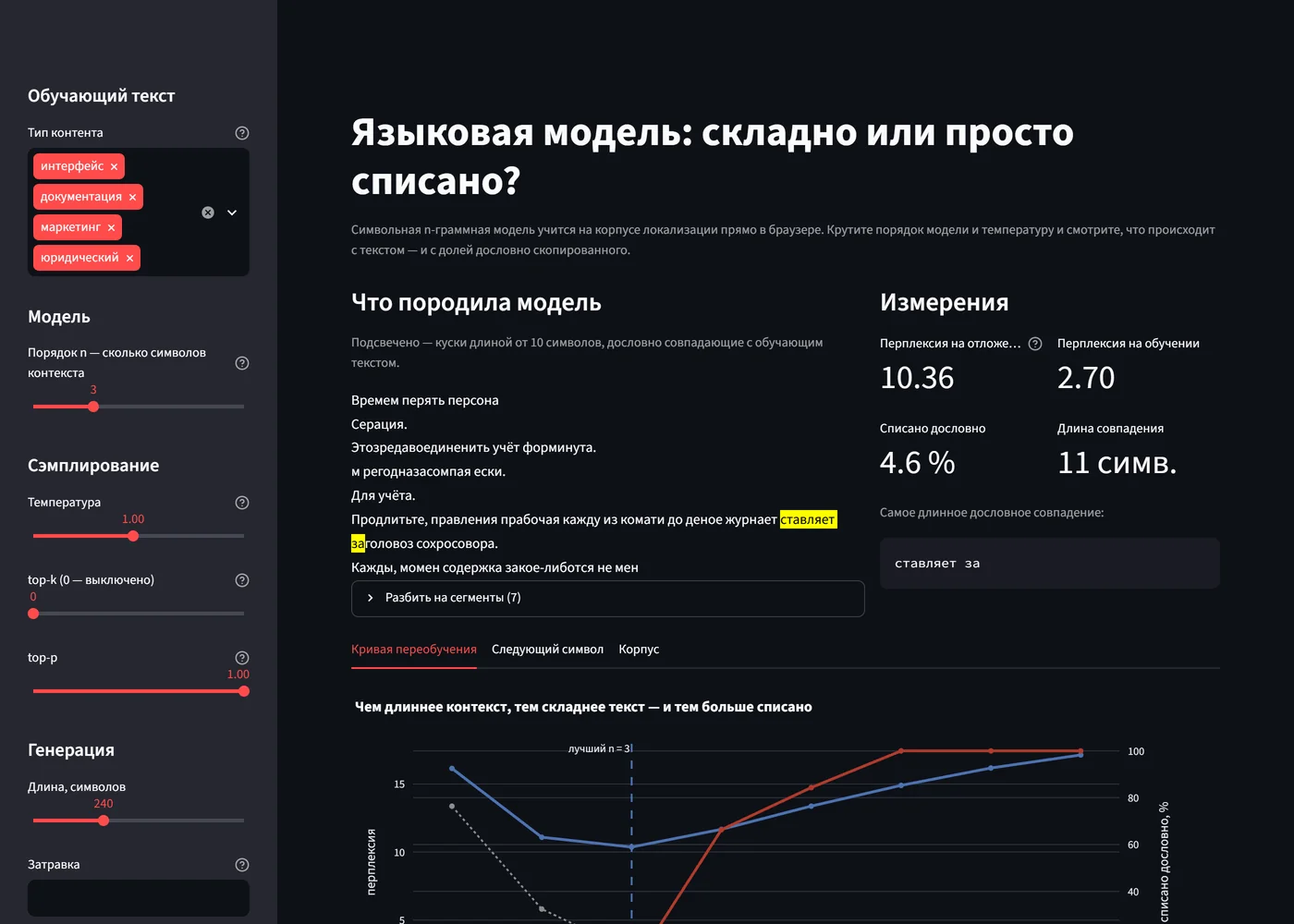Click the Обучающий текст sidebar heading
The image size is (1294, 924).
coord(101,96)
